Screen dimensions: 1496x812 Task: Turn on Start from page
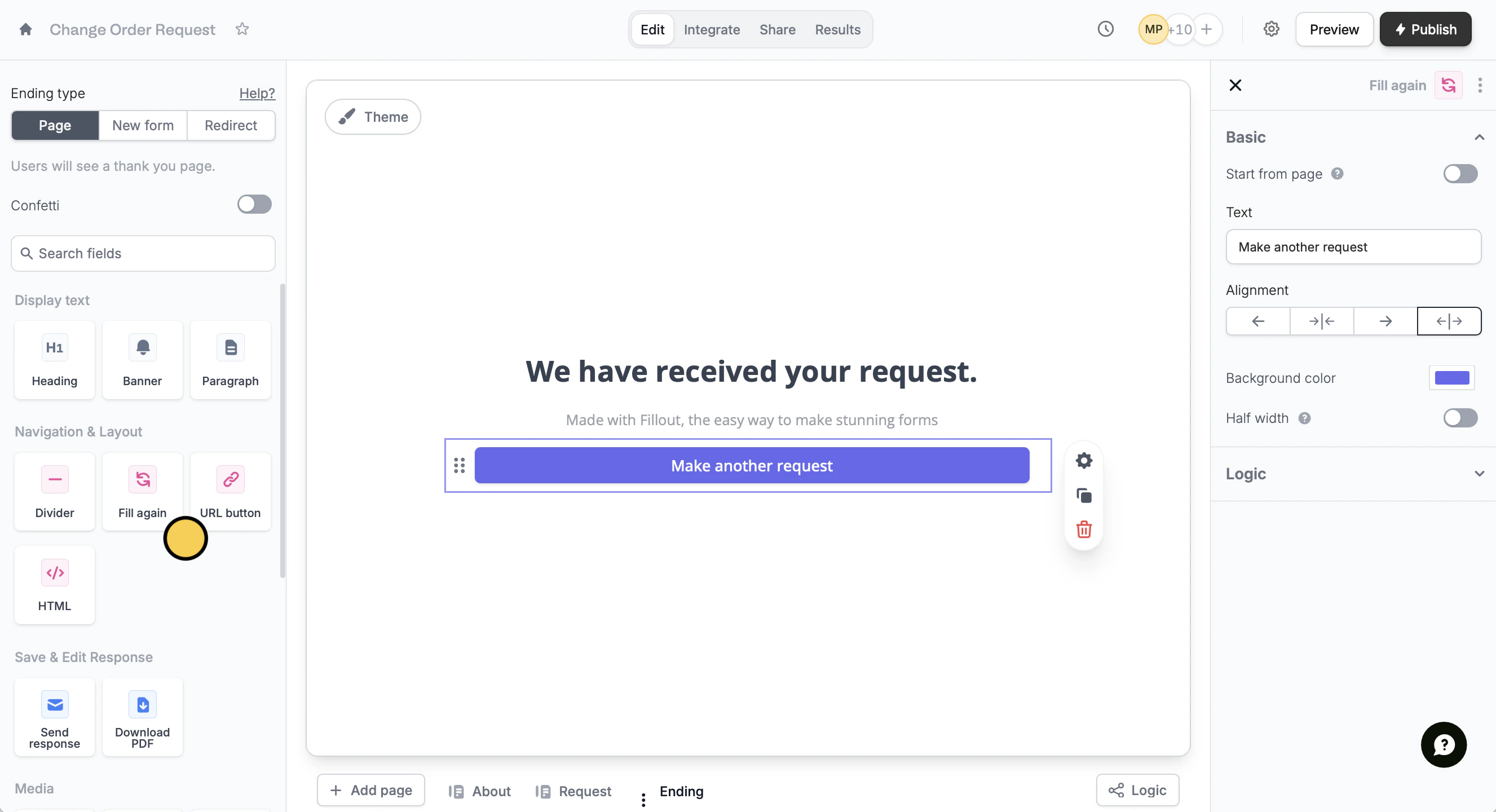[1460, 173]
